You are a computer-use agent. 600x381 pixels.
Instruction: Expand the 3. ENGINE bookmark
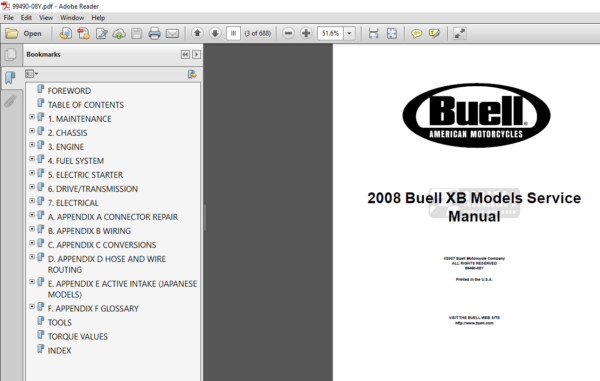32,145
